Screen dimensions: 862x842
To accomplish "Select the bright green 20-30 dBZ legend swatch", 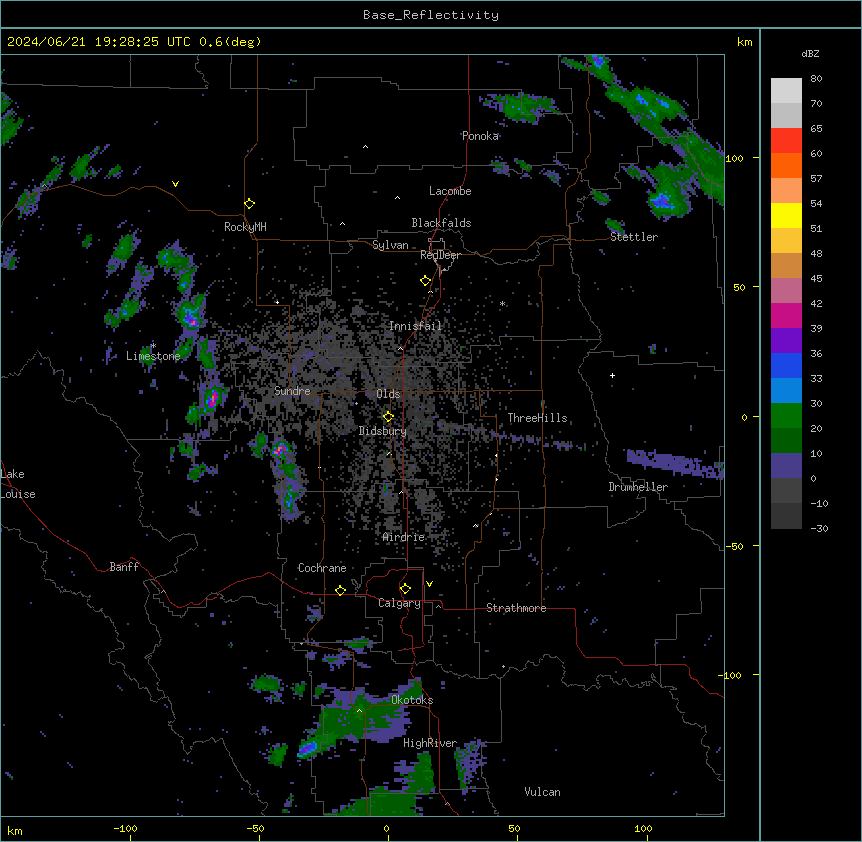I will click(786, 416).
